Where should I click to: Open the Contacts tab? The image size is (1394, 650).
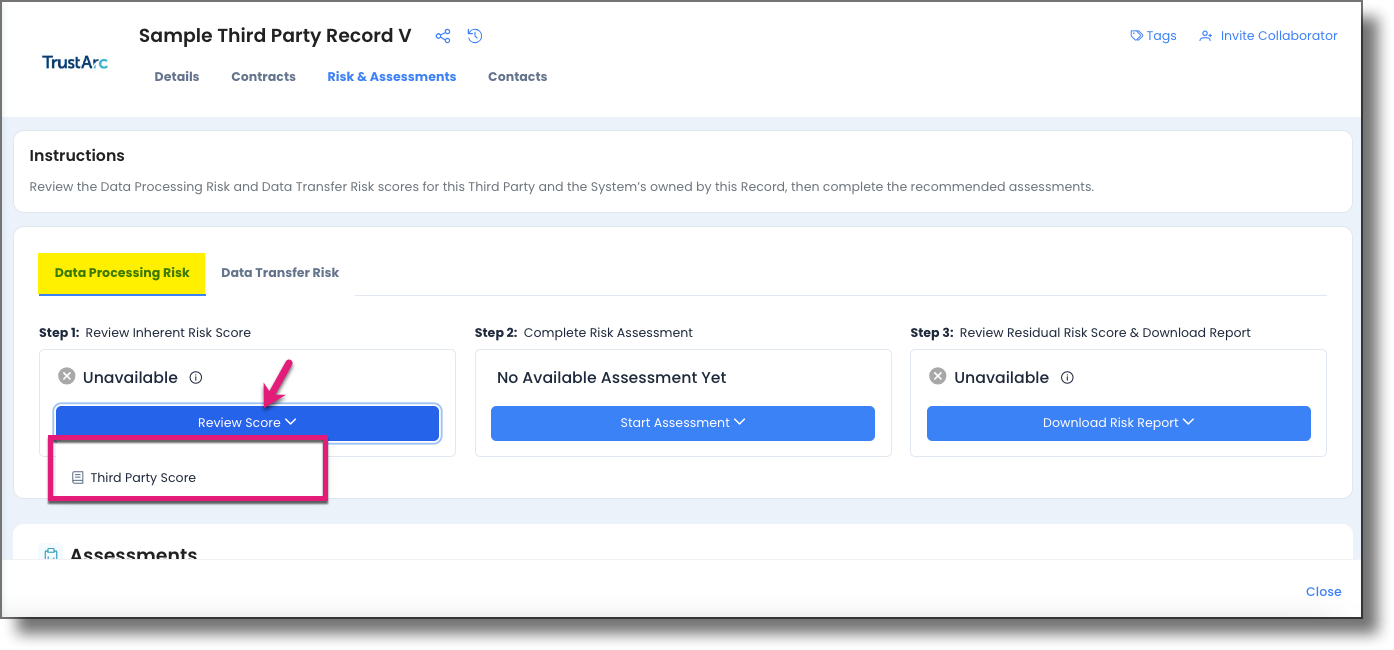click(517, 76)
